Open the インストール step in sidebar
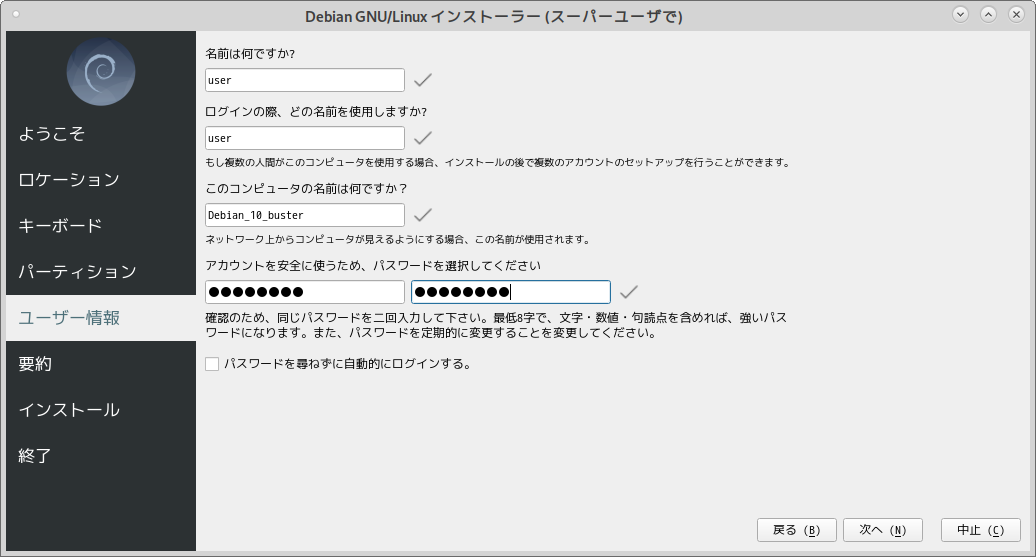The width and height of the screenshot is (1036, 557). click(x=101, y=410)
